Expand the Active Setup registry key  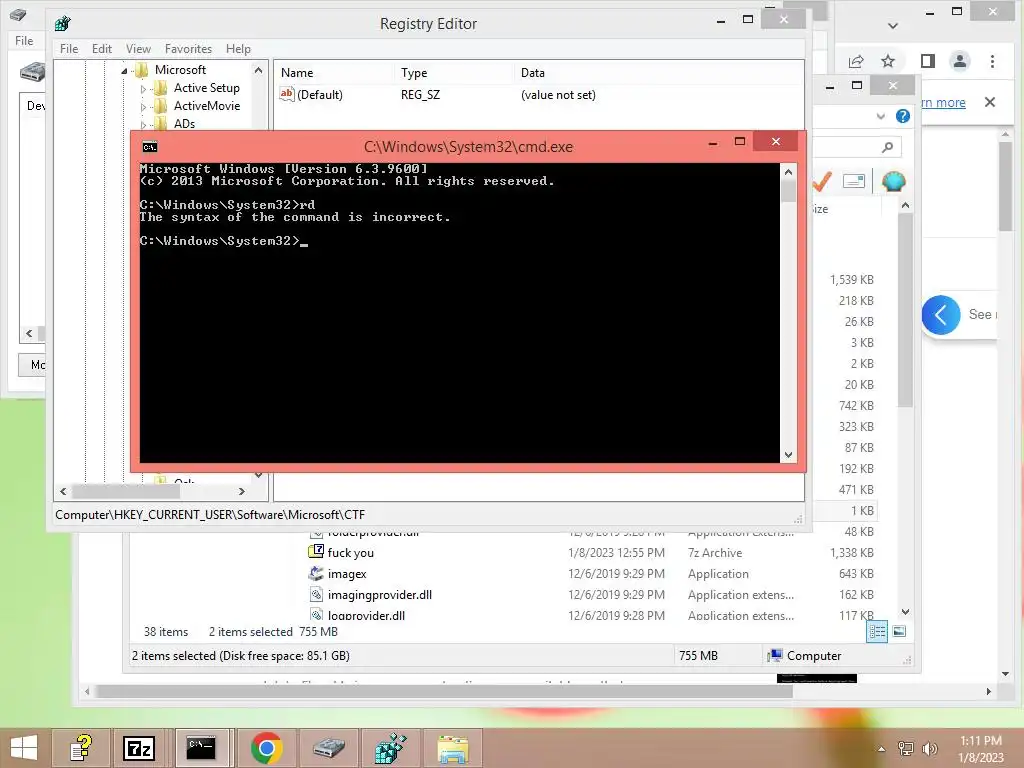pos(143,89)
